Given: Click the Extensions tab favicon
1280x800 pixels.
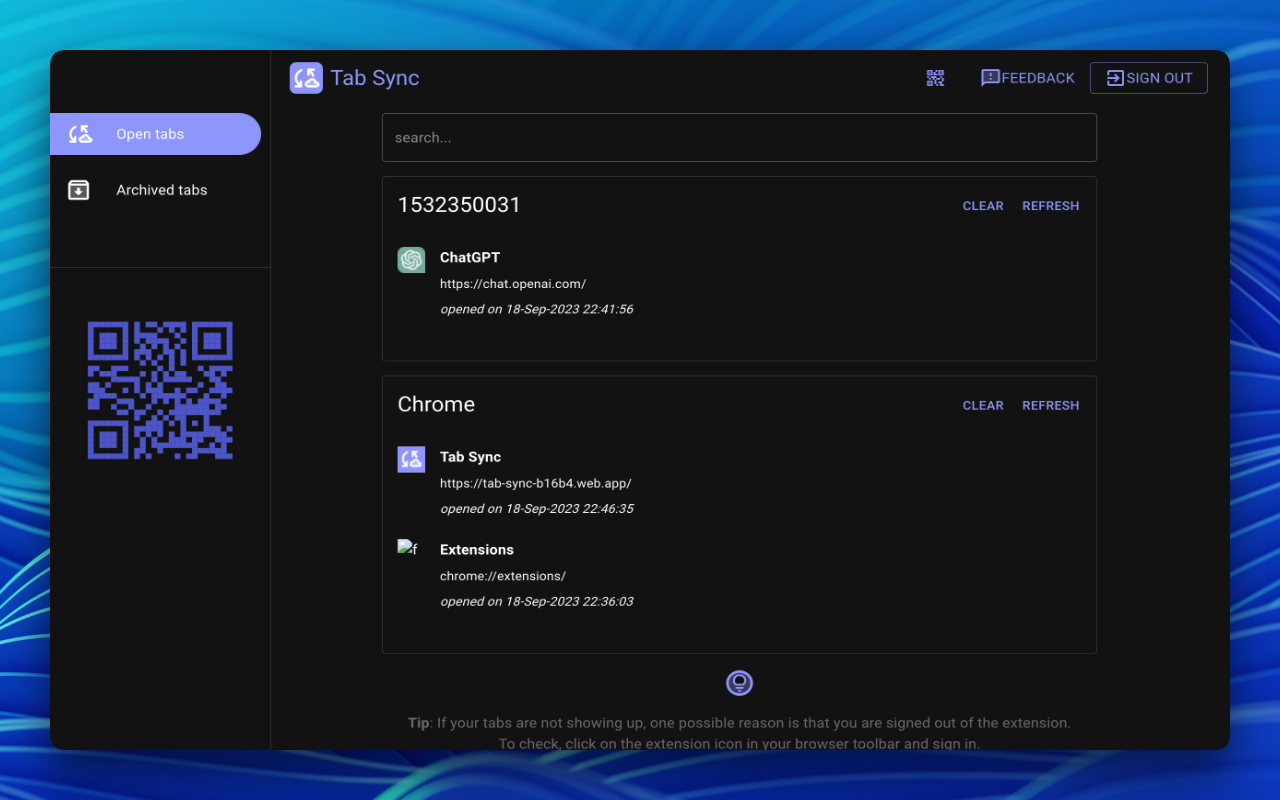Looking at the screenshot, I should (x=407, y=548).
